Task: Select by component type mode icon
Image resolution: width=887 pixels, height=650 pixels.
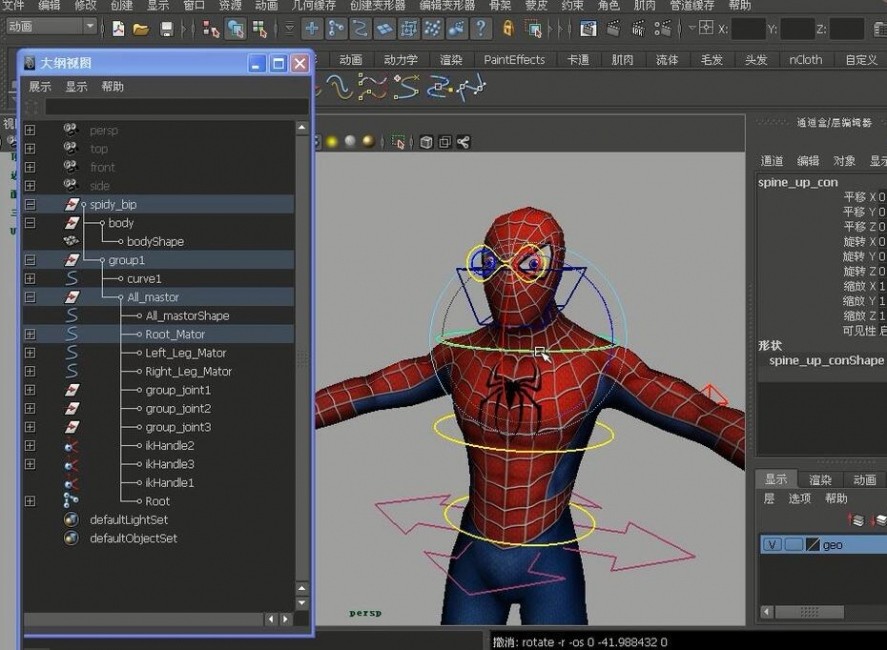Action: (x=260, y=28)
